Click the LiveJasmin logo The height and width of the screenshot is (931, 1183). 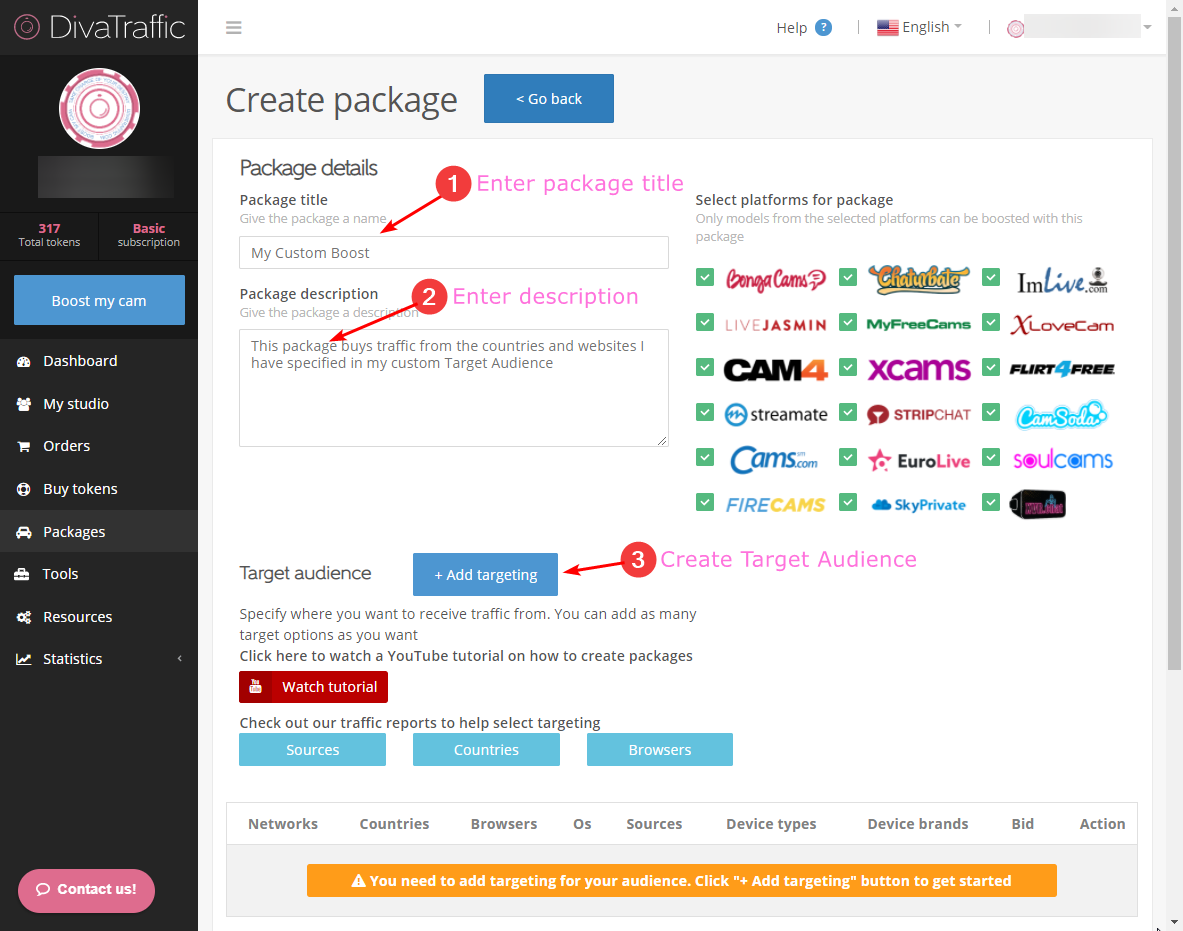(776, 325)
